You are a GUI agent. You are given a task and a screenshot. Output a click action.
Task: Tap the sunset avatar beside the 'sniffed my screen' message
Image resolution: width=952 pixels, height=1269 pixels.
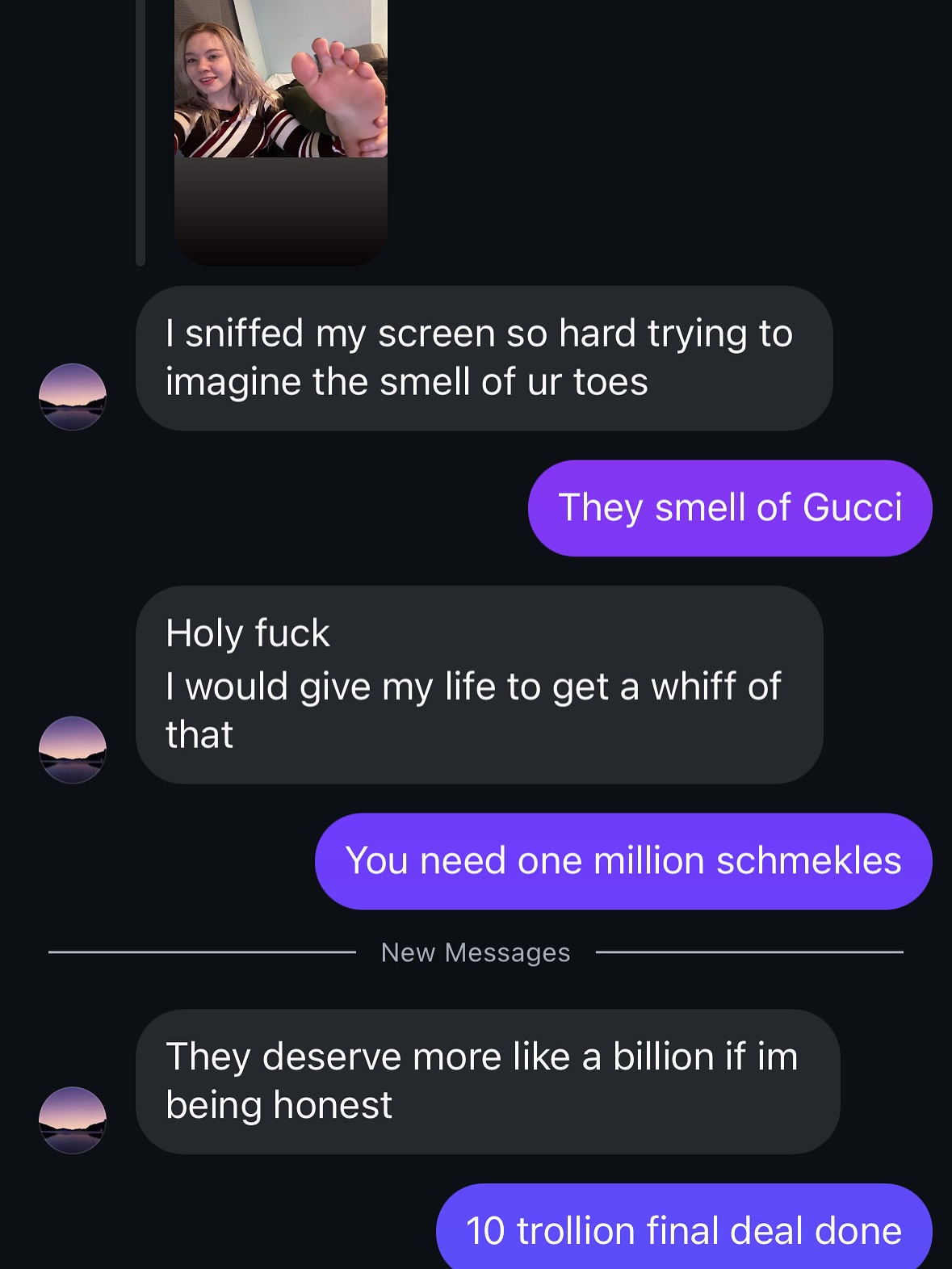point(73,397)
